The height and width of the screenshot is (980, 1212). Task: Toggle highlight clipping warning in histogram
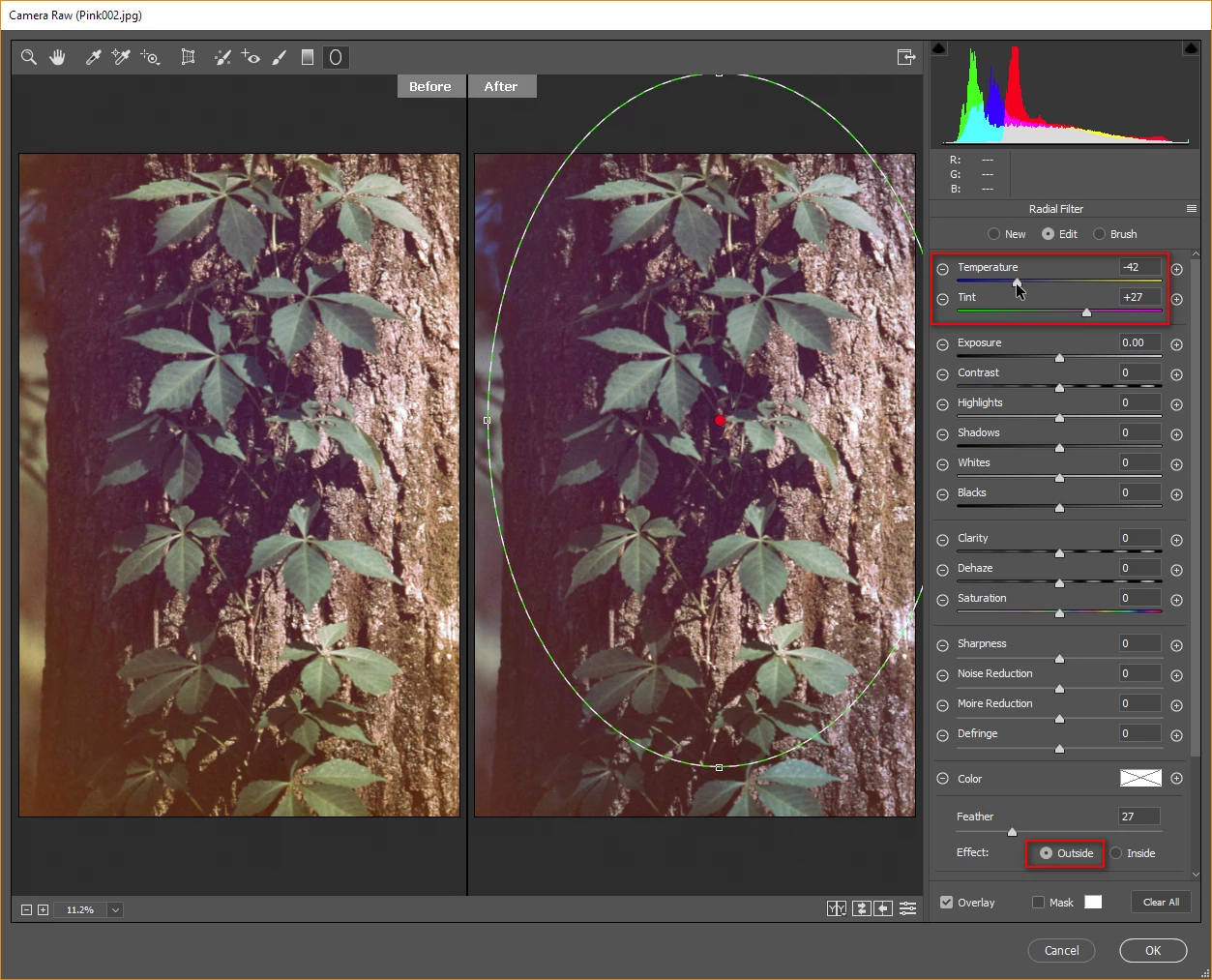[1192, 48]
